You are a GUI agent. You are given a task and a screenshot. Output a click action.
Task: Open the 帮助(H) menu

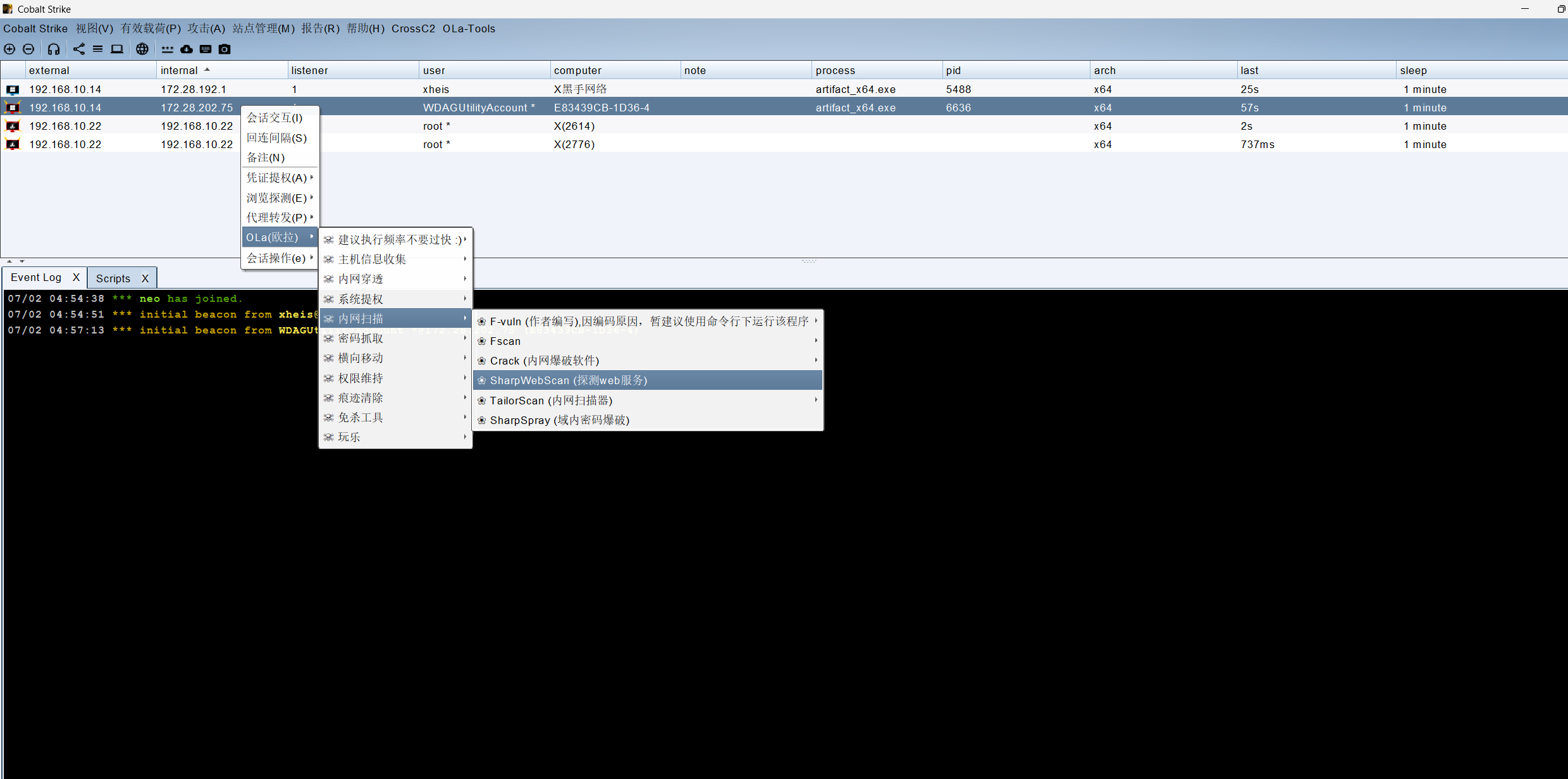click(366, 28)
